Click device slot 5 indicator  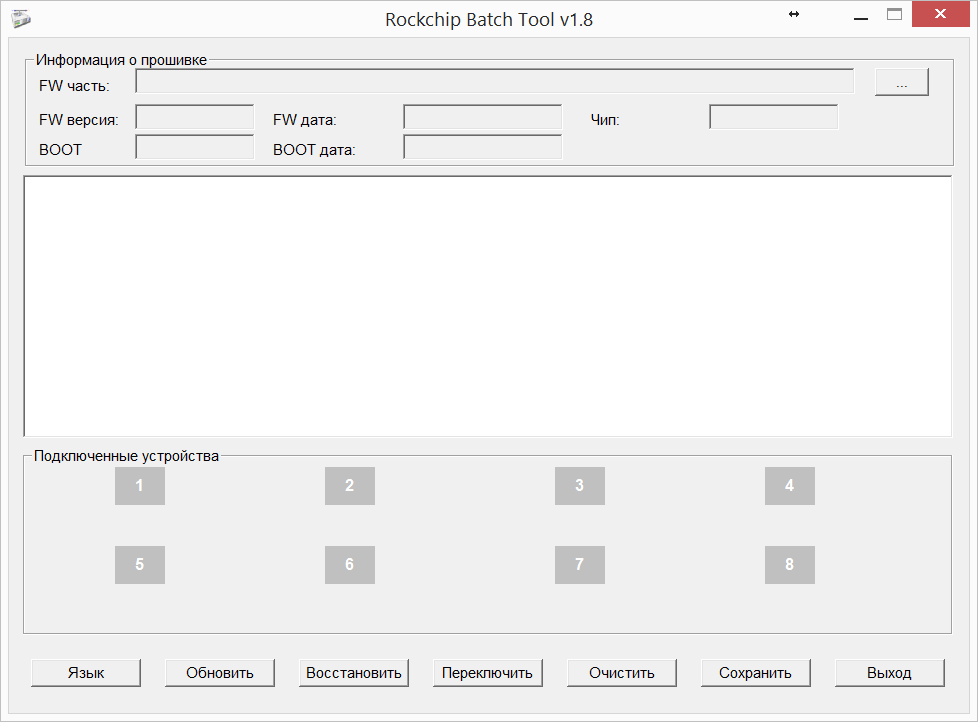tap(139, 565)
